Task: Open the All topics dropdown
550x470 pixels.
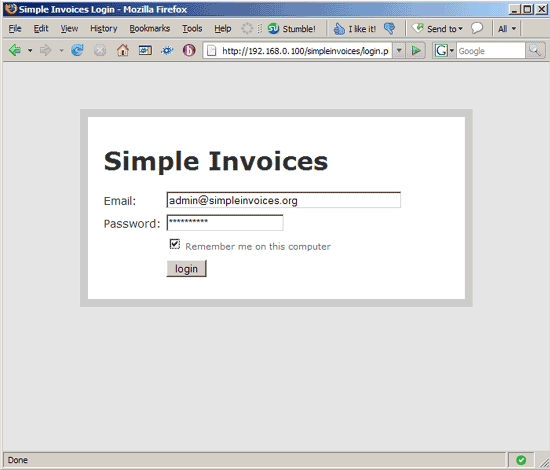Action: (507, 29)
